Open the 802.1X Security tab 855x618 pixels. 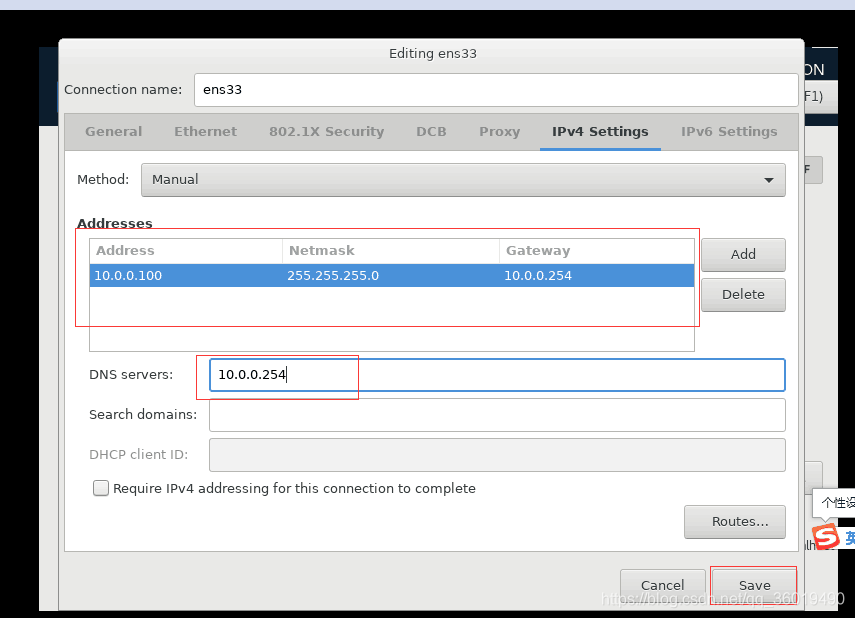coord(327,132)
